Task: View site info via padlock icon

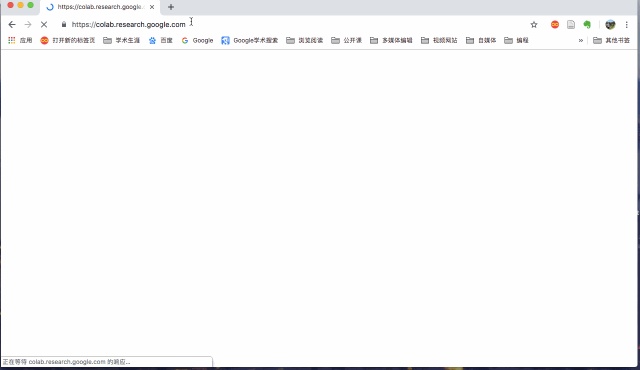Action: (64, 24)
